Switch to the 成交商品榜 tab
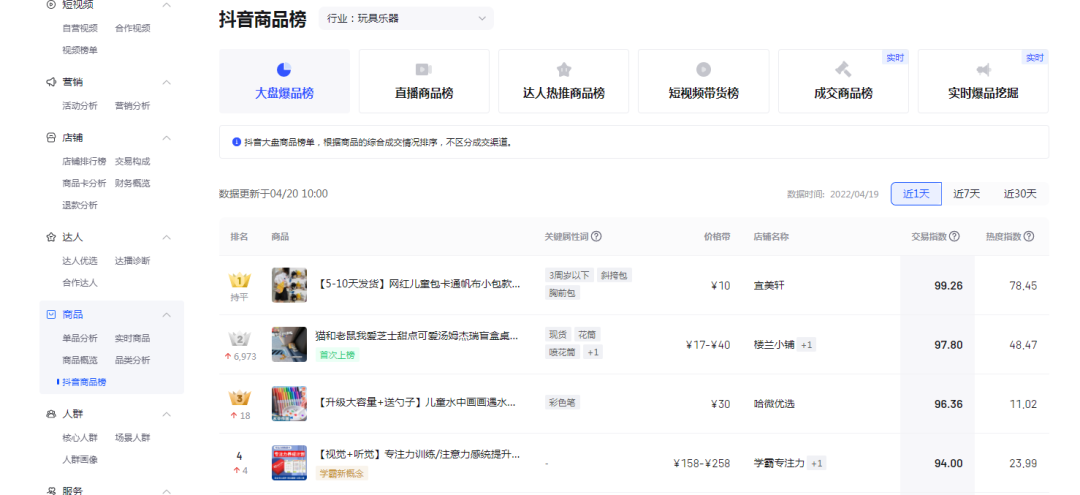 [843, 81]
